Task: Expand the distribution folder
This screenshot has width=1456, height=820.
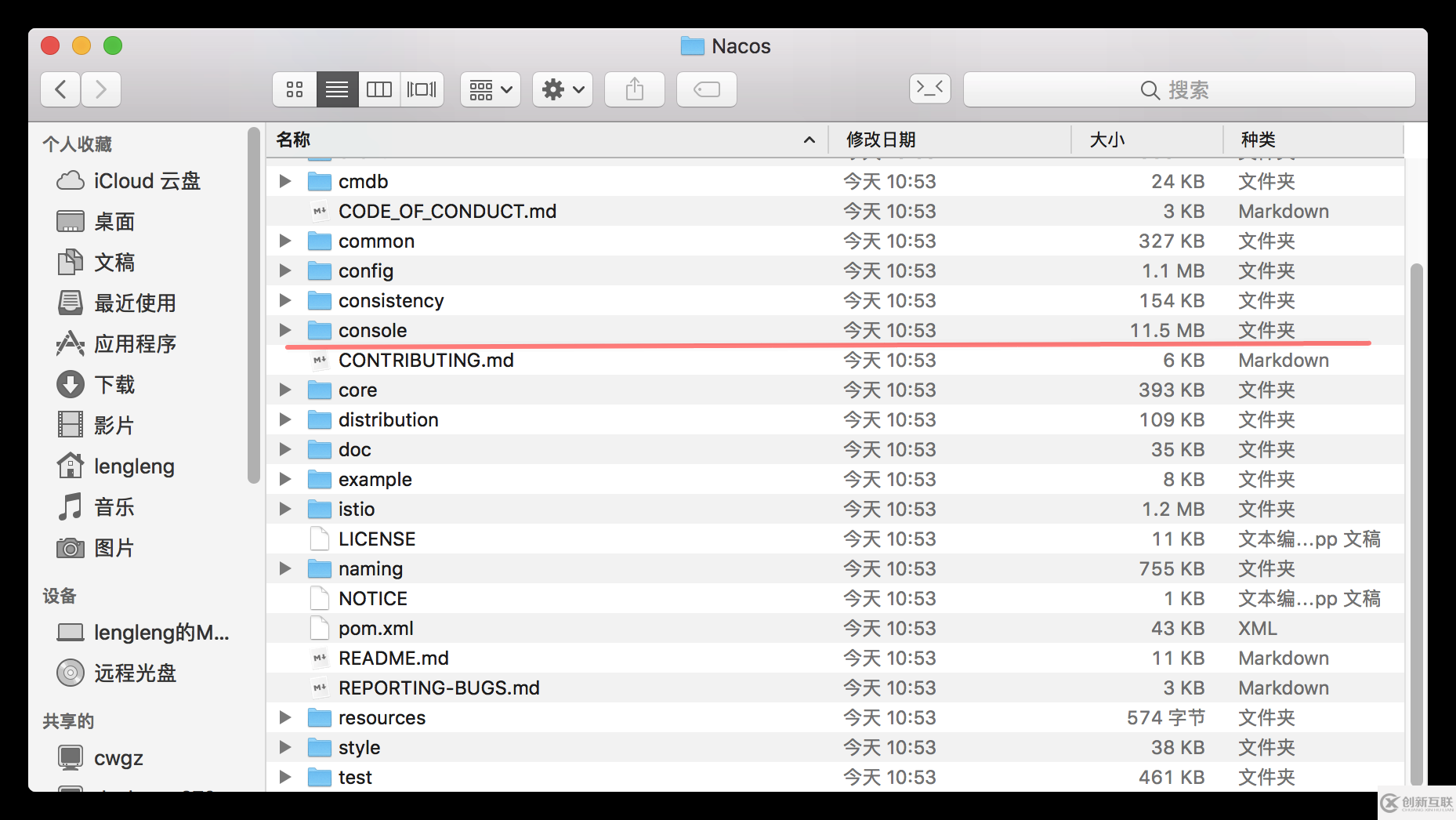Action: point(285,419)
